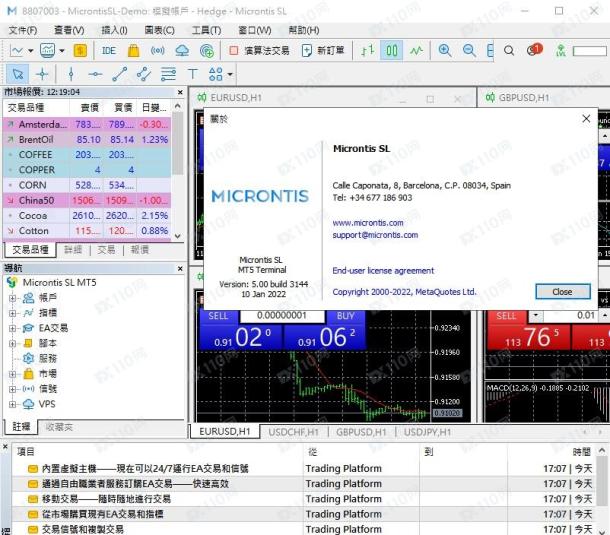Open the 插入(I) menu

(114, 30)
